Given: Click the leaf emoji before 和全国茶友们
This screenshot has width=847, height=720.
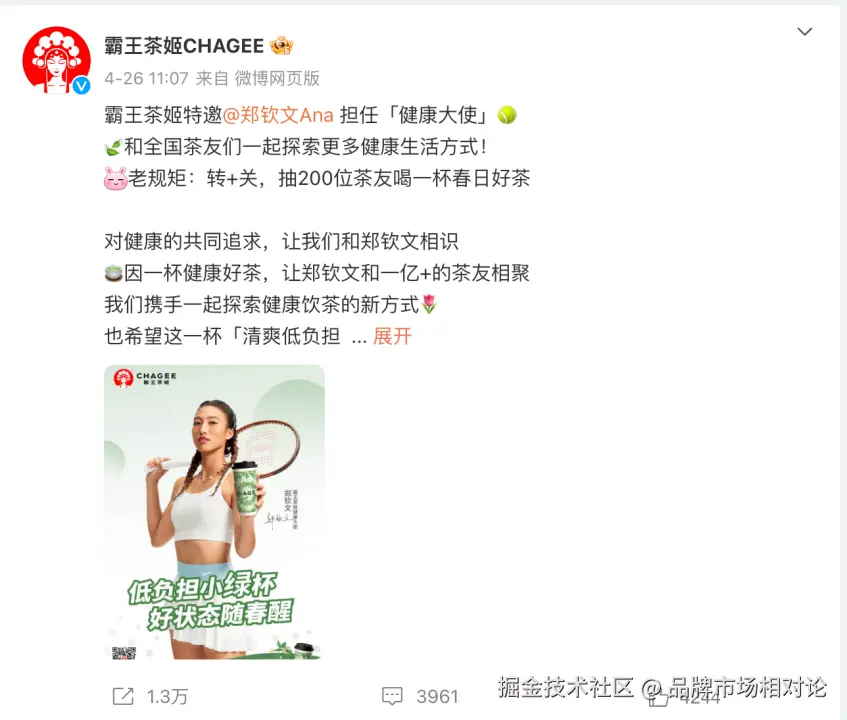Looking at the screenshot, I should pyautogui.click(x=113, y=147).
